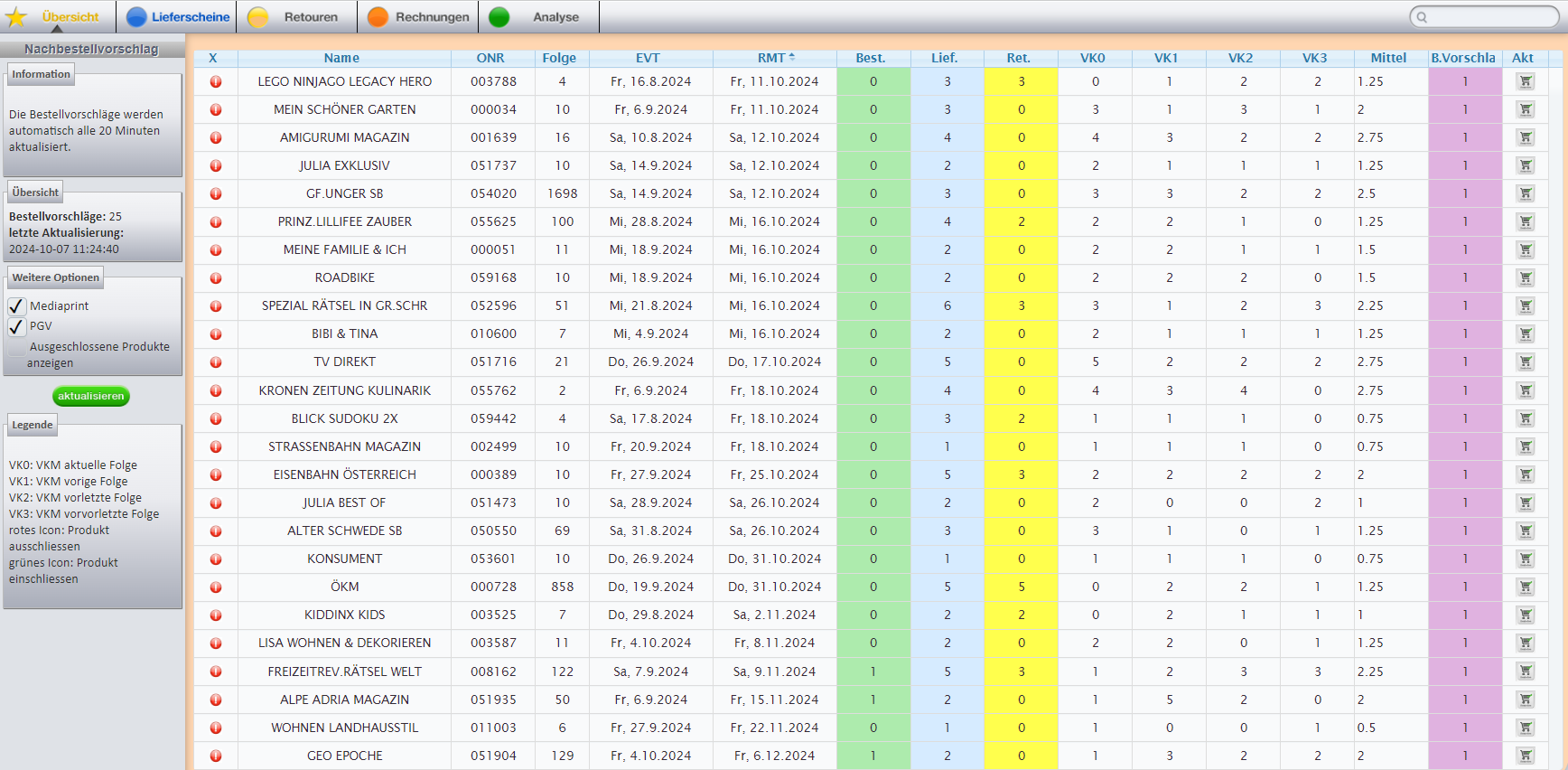This screenshot has height=770, width=1568.
Task: Toggle the PGV checkbox
Action: click(x=16, y=326)
